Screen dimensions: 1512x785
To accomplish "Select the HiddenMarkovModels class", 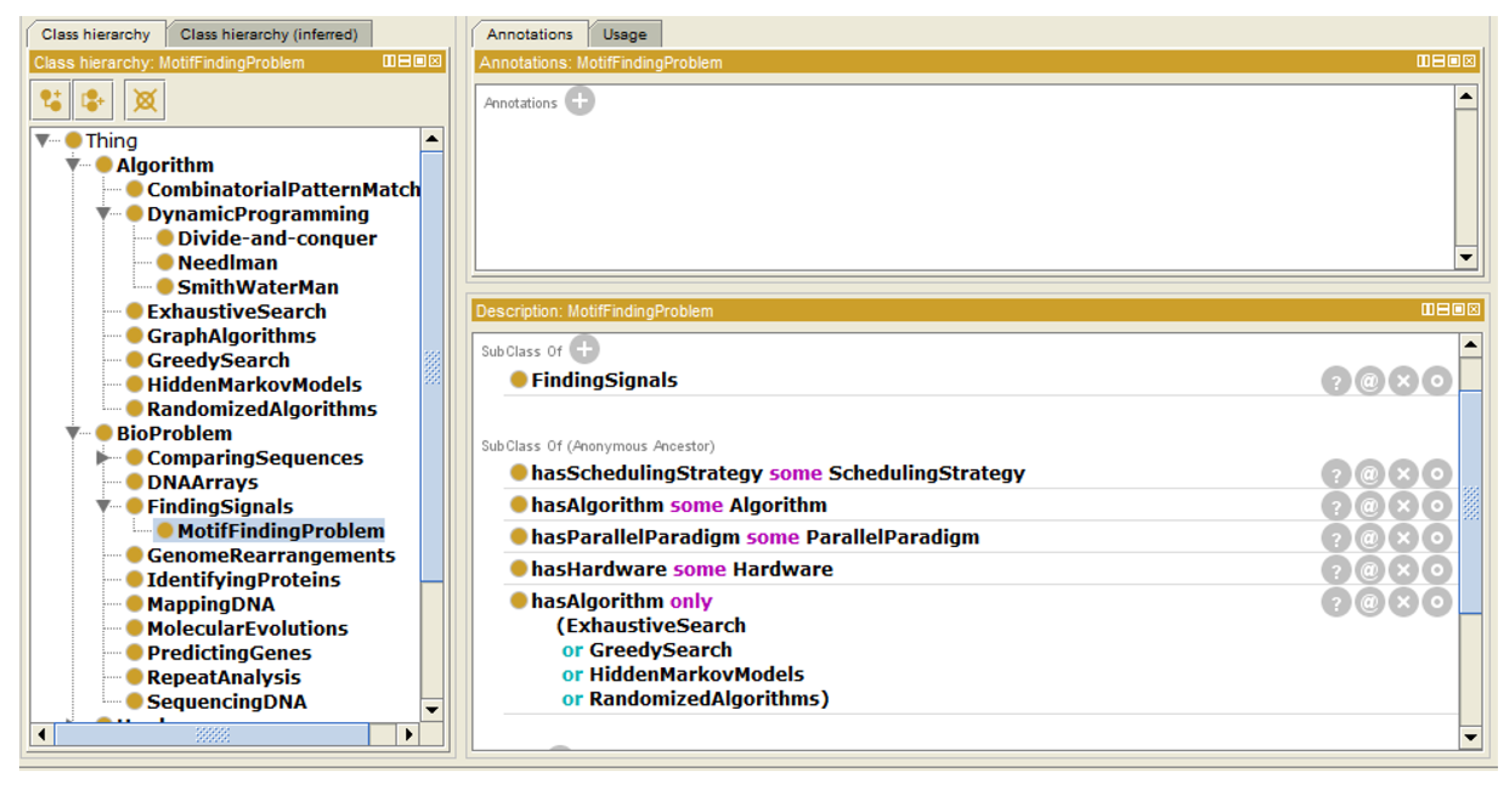I will click(253, 385).
